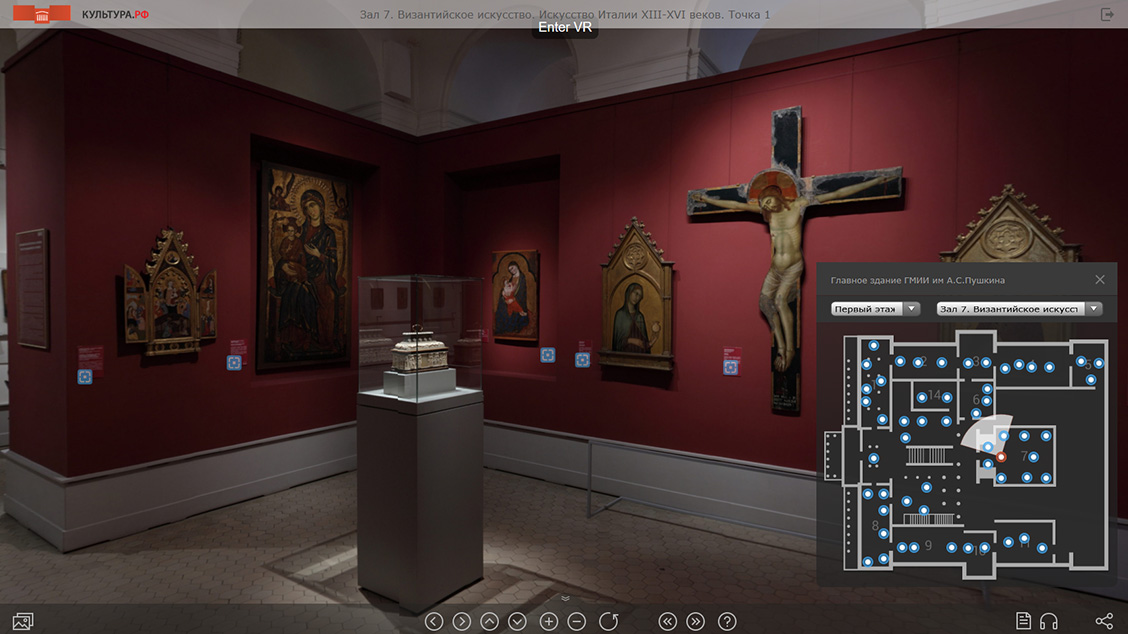Click the red current-position marker on the map
Image resolution: width=1128 pixels, height=634 pixels.
tap(1001, 457)
